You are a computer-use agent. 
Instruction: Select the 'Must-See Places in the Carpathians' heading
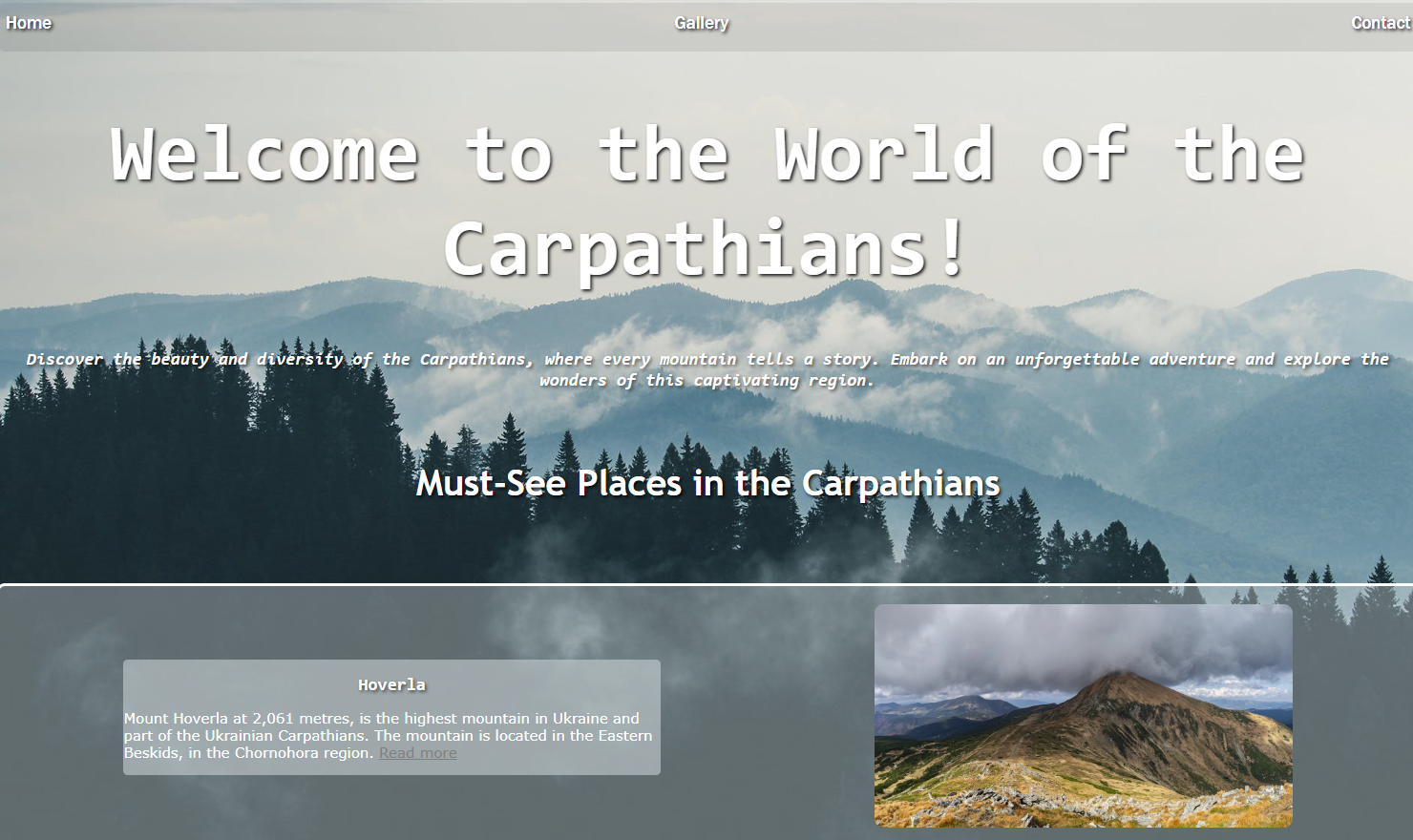pos(707,483)
